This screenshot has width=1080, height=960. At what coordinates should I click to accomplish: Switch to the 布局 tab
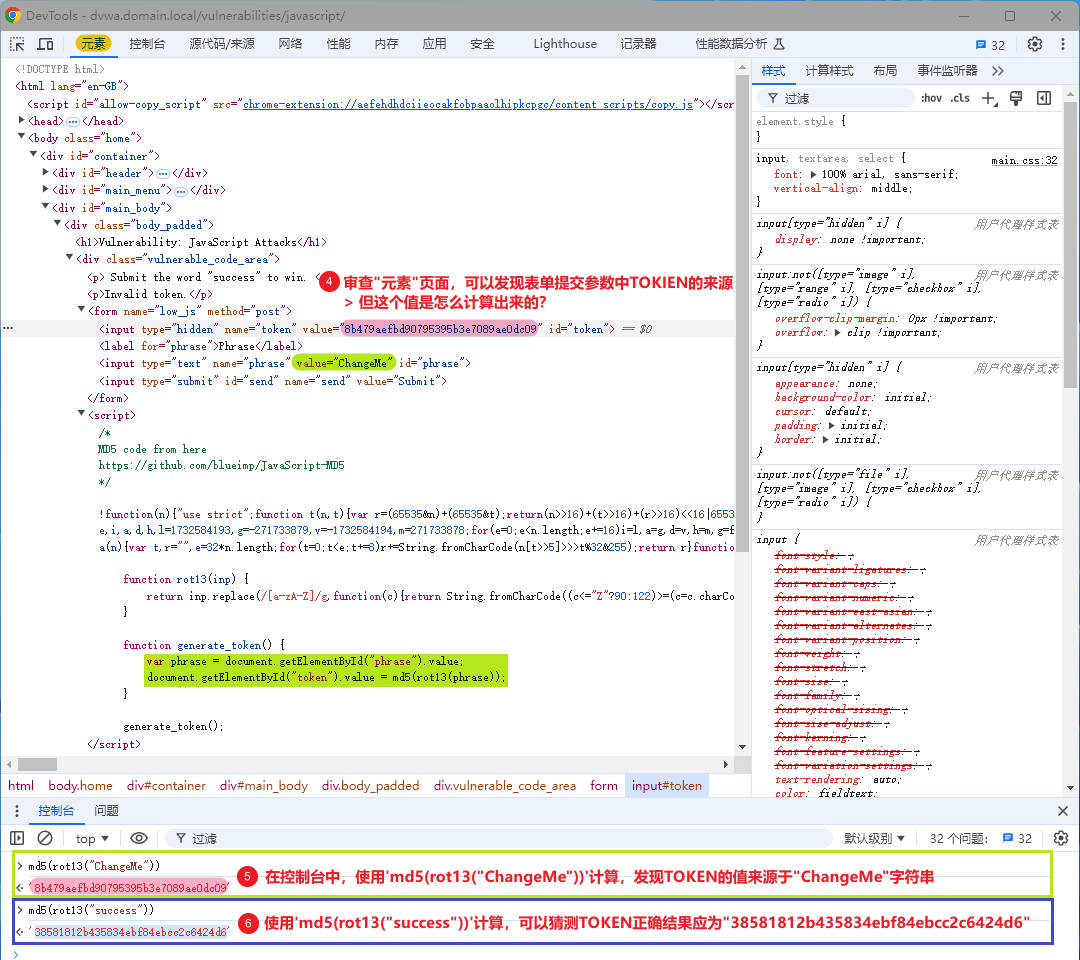click(885, 71)
